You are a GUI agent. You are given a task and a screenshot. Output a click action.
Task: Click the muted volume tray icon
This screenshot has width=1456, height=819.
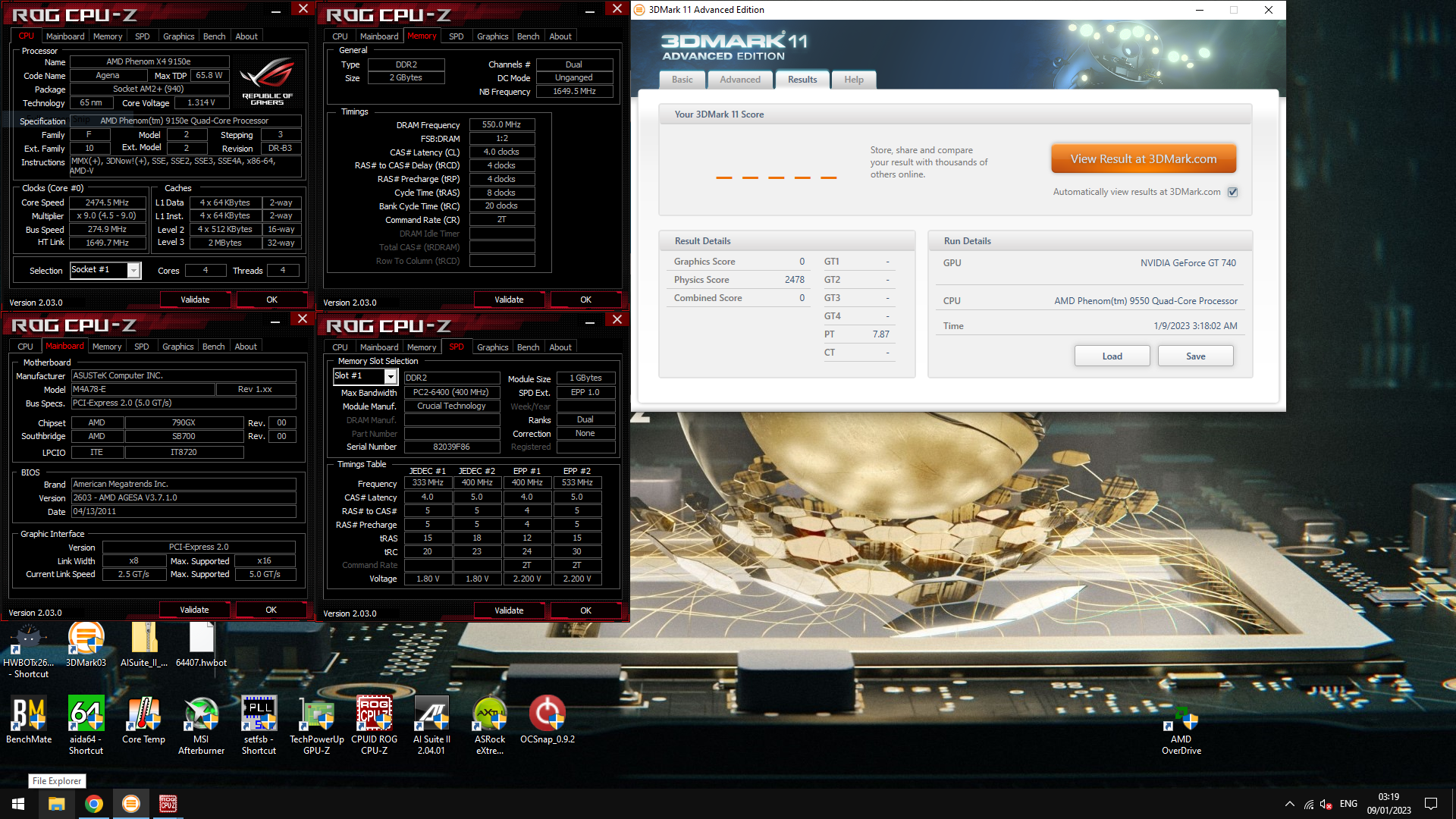(x=1326, y=805)
